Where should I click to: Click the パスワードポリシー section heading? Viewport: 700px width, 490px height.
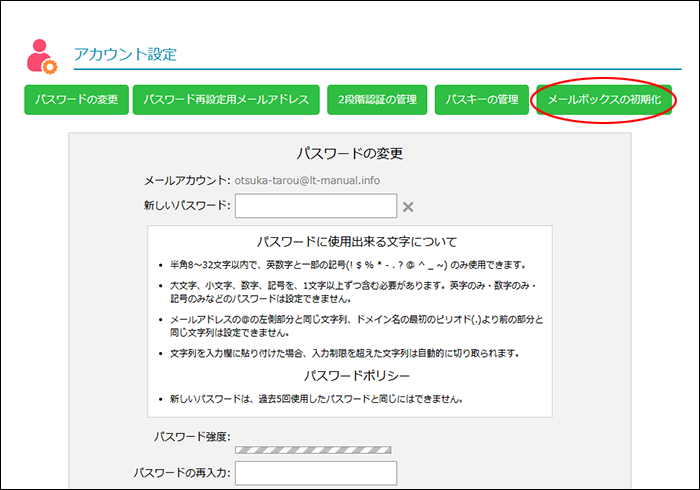click(x=349, y=376)
